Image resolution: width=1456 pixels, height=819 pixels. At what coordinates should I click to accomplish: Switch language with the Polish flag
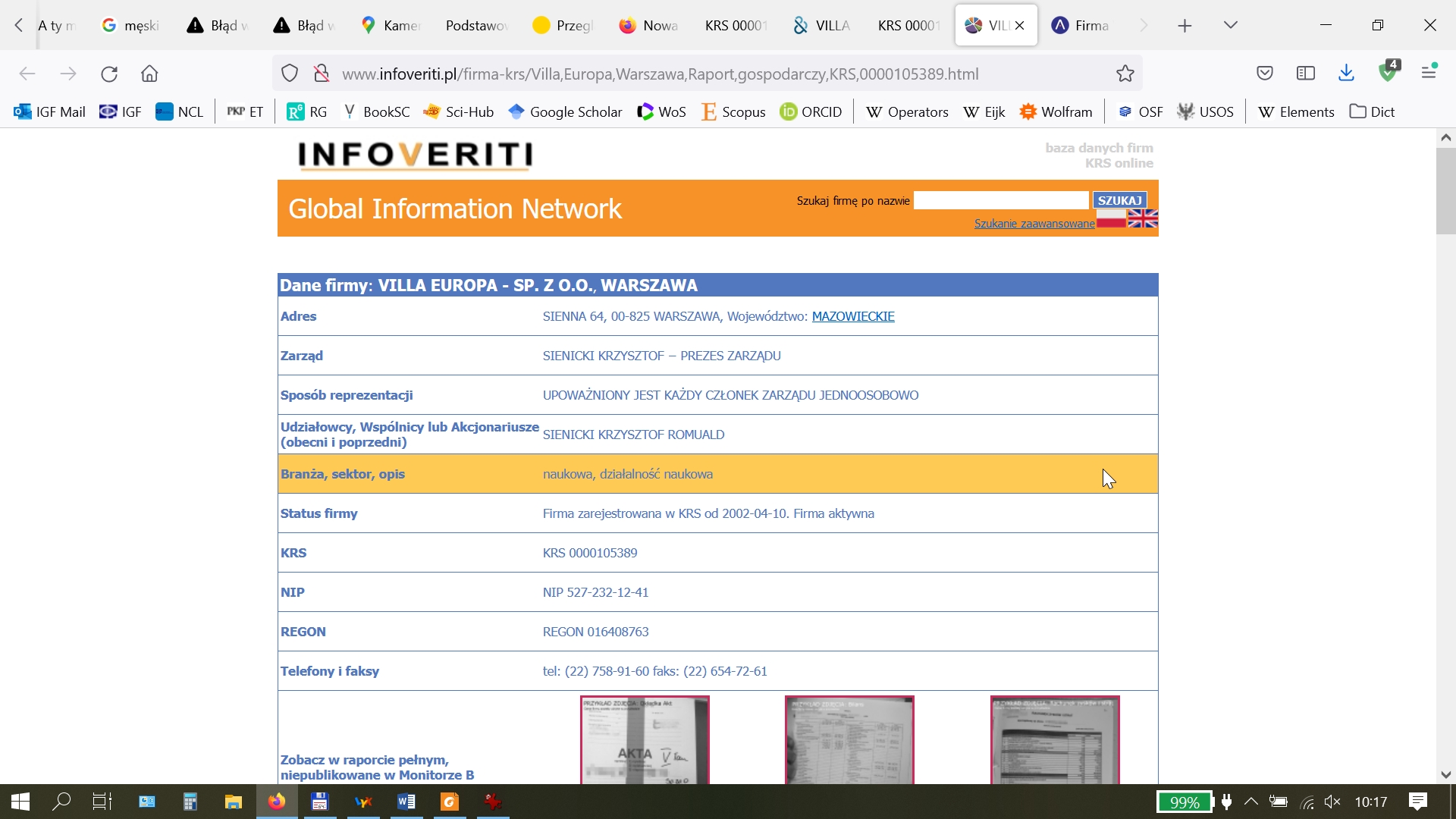pos(1111,219)
